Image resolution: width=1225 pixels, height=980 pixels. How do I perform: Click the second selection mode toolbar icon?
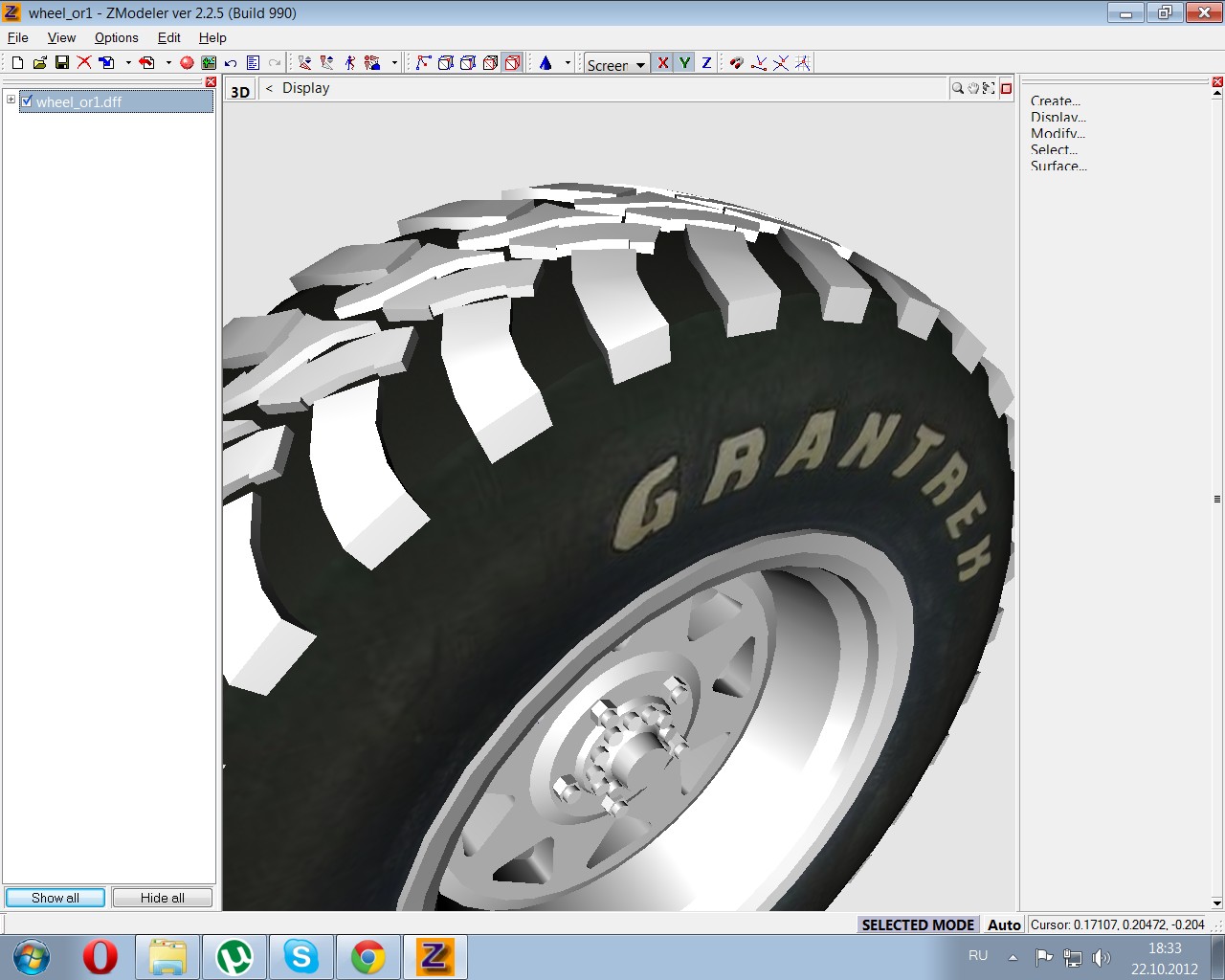(x=327, y=63)
